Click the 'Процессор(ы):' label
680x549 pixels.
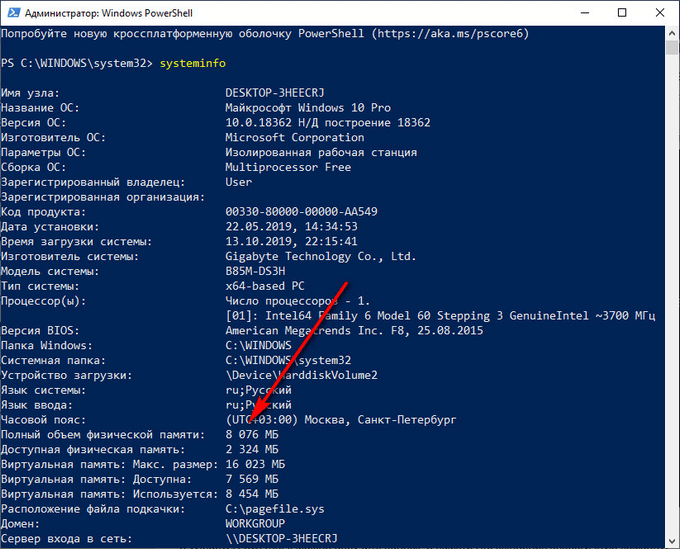pos(43,301)
